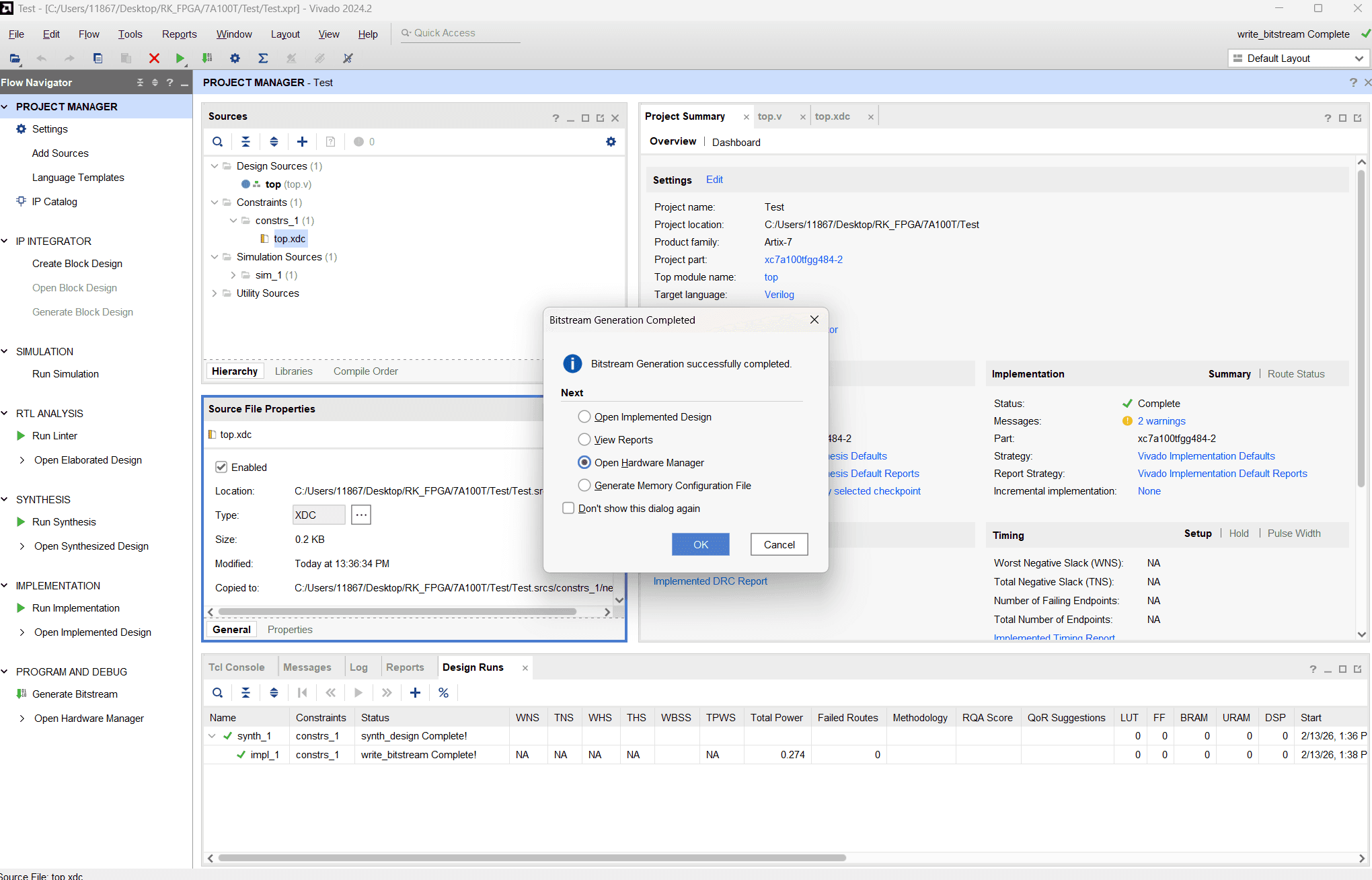Click the percent icon in Design Runs toolbar

tap(443, 693)
